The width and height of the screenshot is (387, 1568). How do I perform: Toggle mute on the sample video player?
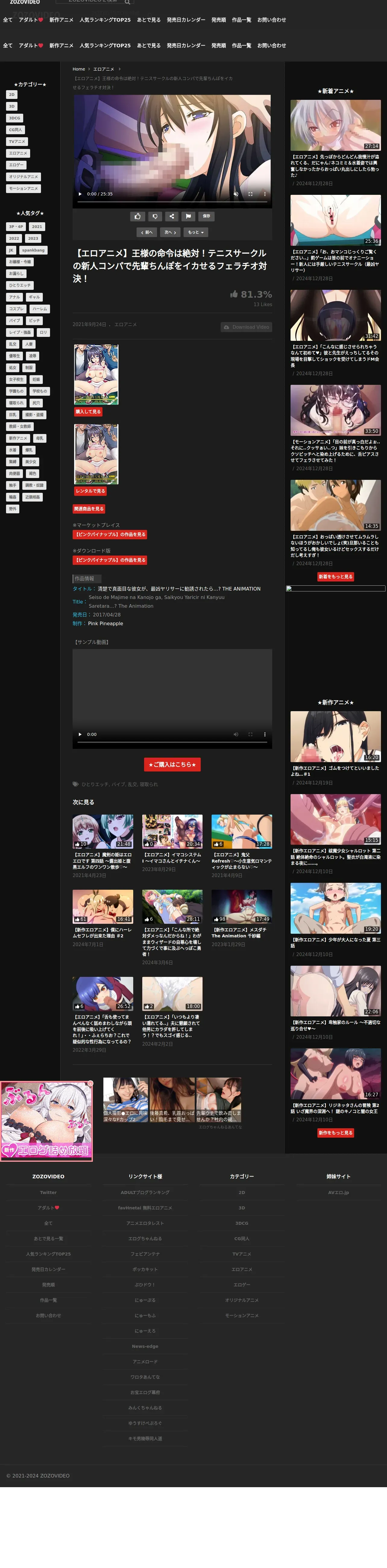tap(235, 734)
